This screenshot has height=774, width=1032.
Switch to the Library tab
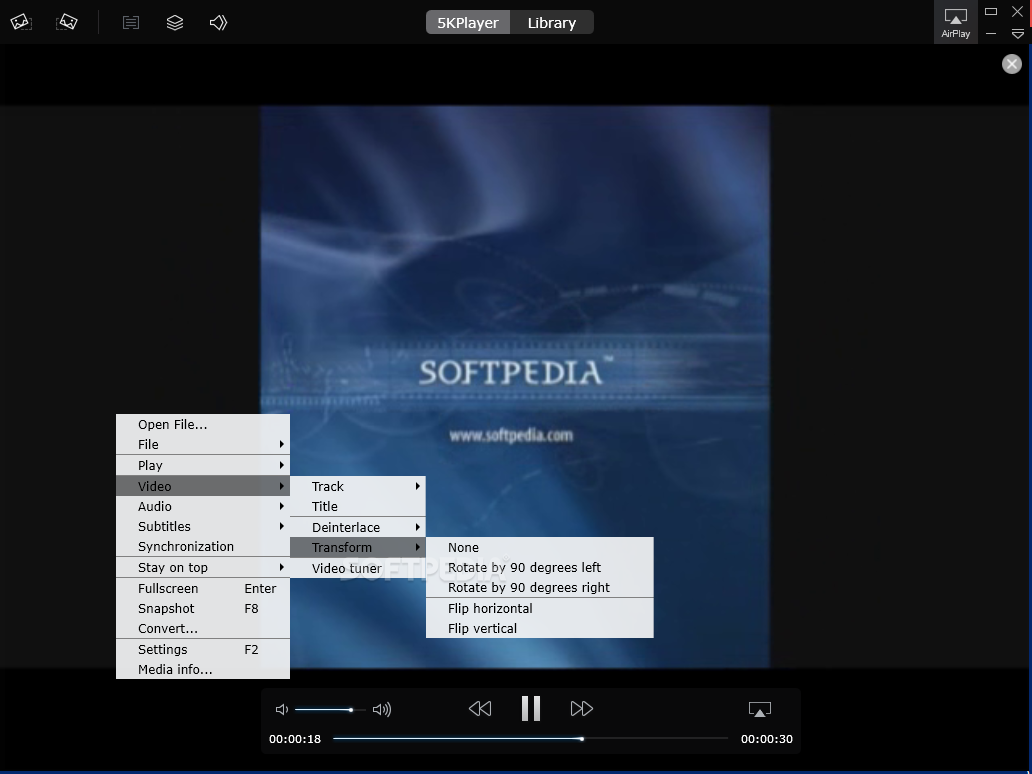coord(552,22)
